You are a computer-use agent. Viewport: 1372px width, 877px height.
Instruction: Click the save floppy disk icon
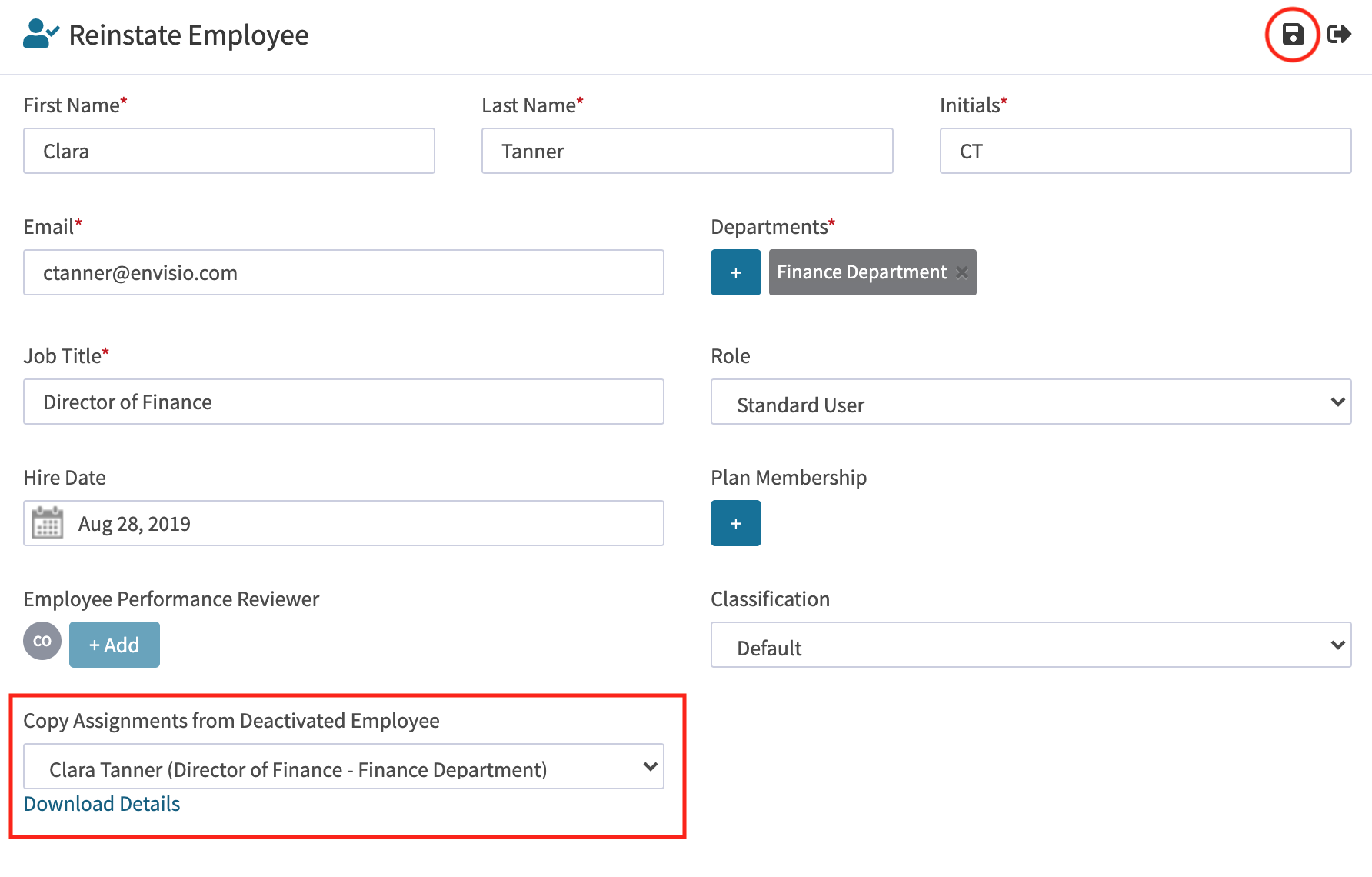1293,35
